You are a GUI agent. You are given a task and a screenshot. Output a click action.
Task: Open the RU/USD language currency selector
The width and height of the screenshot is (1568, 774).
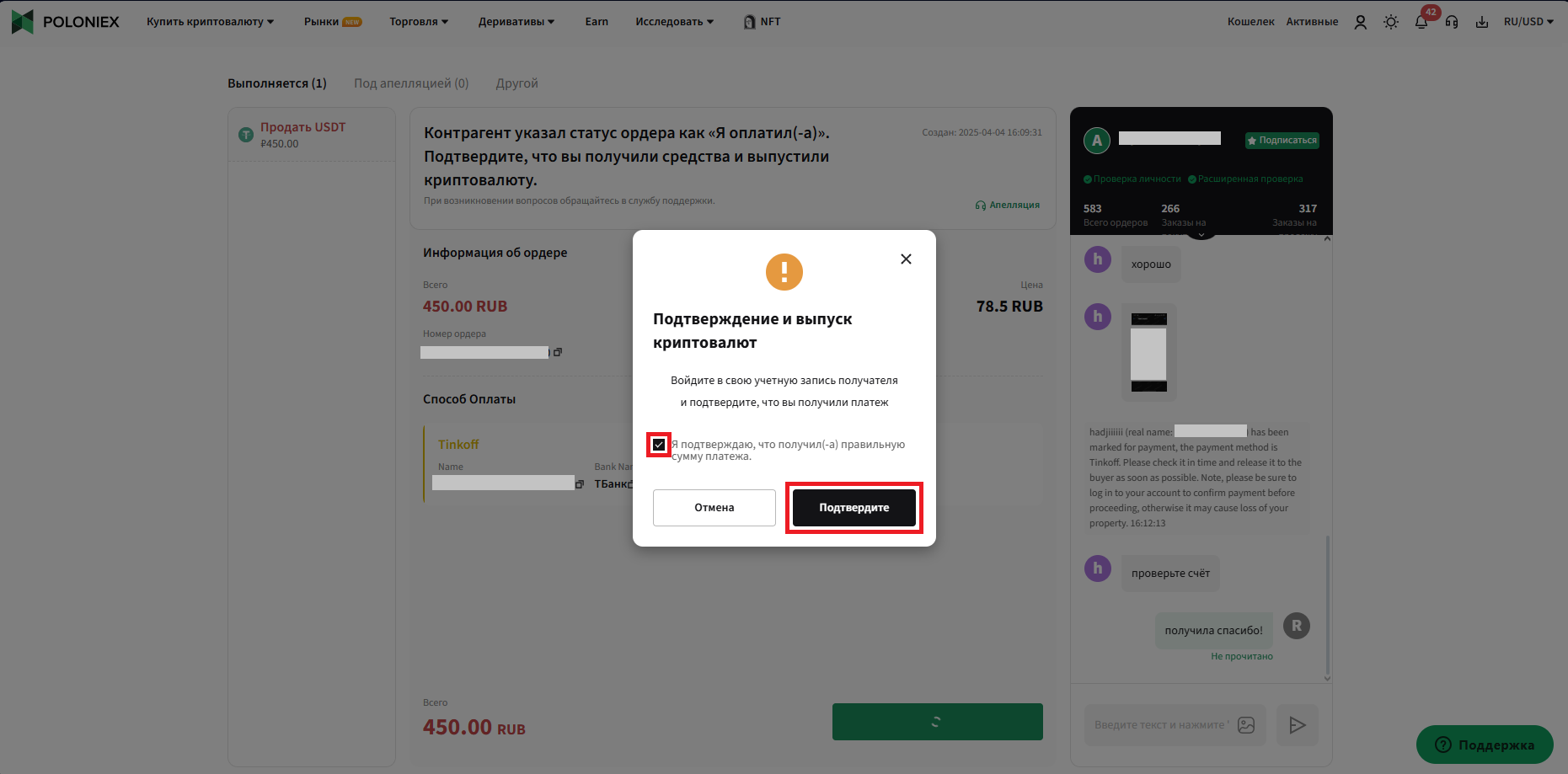(1528, 22)
